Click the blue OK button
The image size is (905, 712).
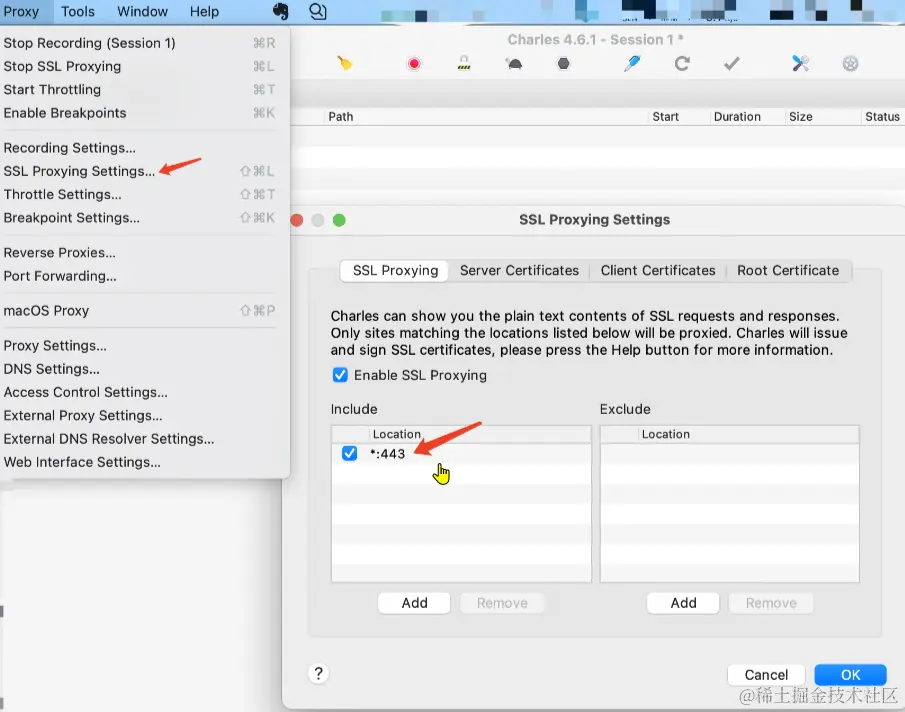(x=850, y=674)
